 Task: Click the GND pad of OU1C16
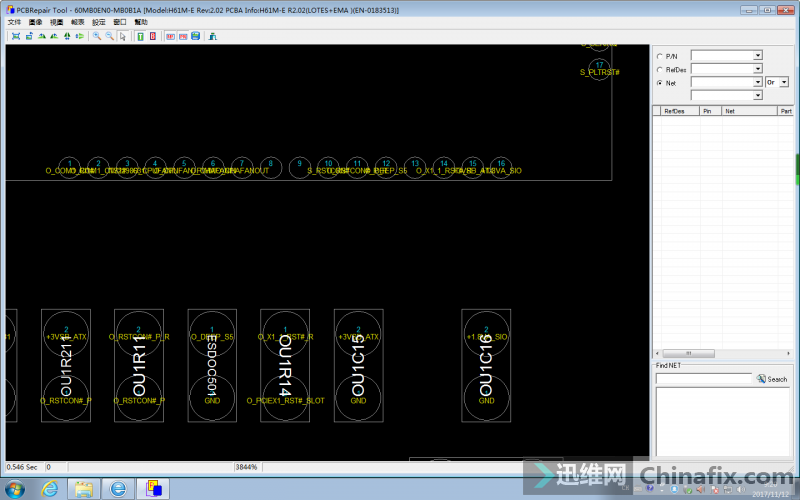point(486,397)
